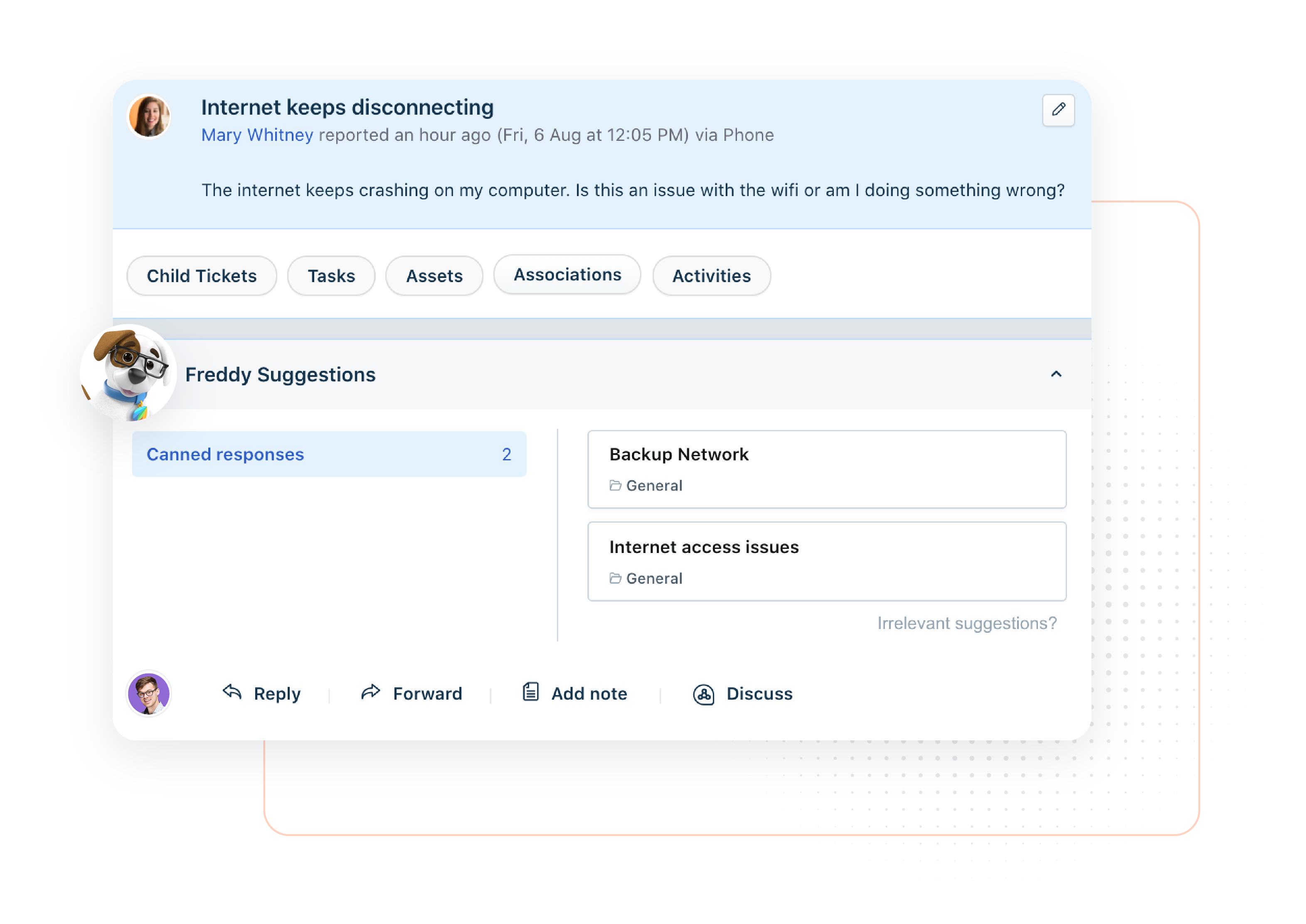Image resolution: width=1306 pixels, height=924 pixels.
Task: Switch to the Tasks tab
Action: point(331,276)
